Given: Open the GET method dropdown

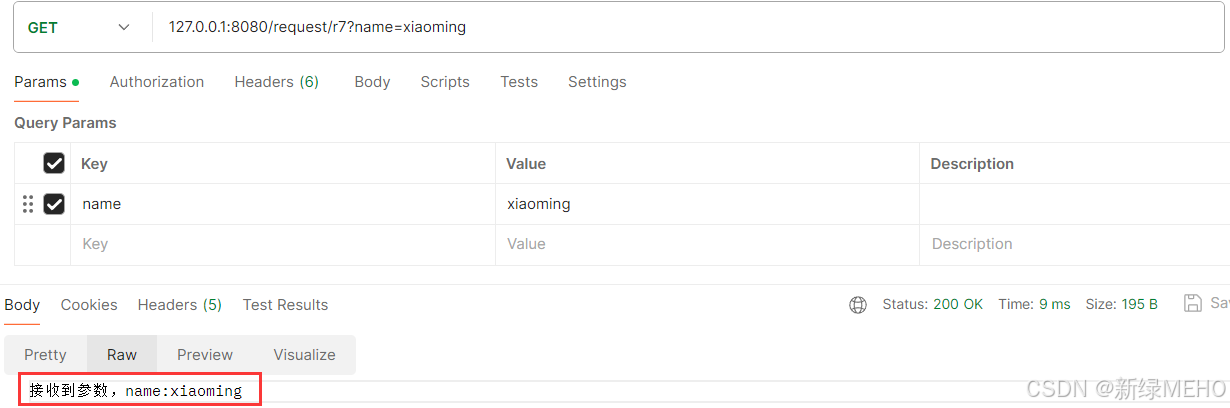Looking at the screenshot, I should (x=81, y=28).
